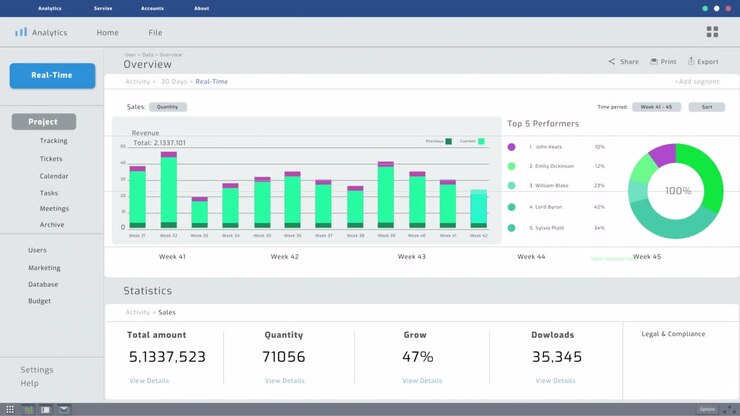Open Settings in the sidebar
The height and width of the screenshot is (416, 740).
click(x=37, y=370)
